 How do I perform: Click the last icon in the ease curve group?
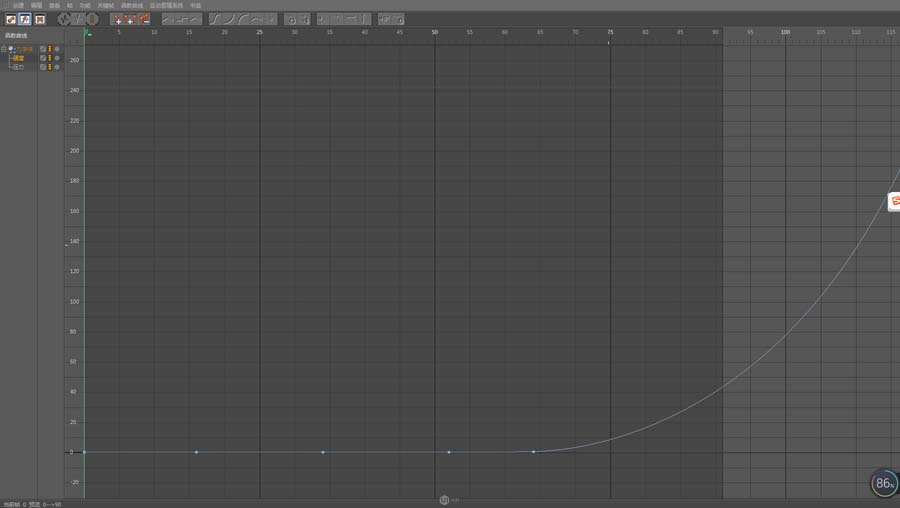[x=270, y=19]
